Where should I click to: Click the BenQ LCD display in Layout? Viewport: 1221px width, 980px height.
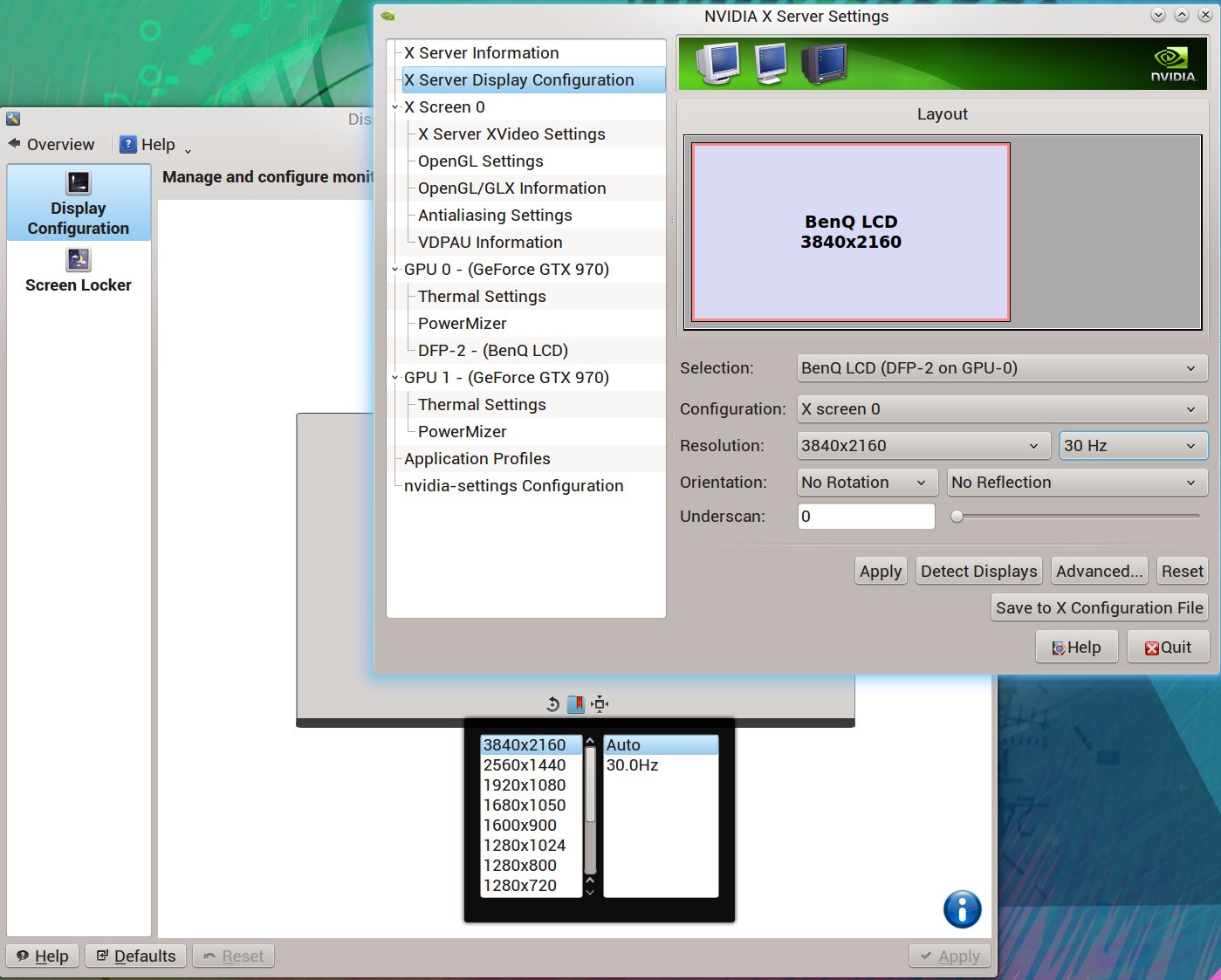851,232
